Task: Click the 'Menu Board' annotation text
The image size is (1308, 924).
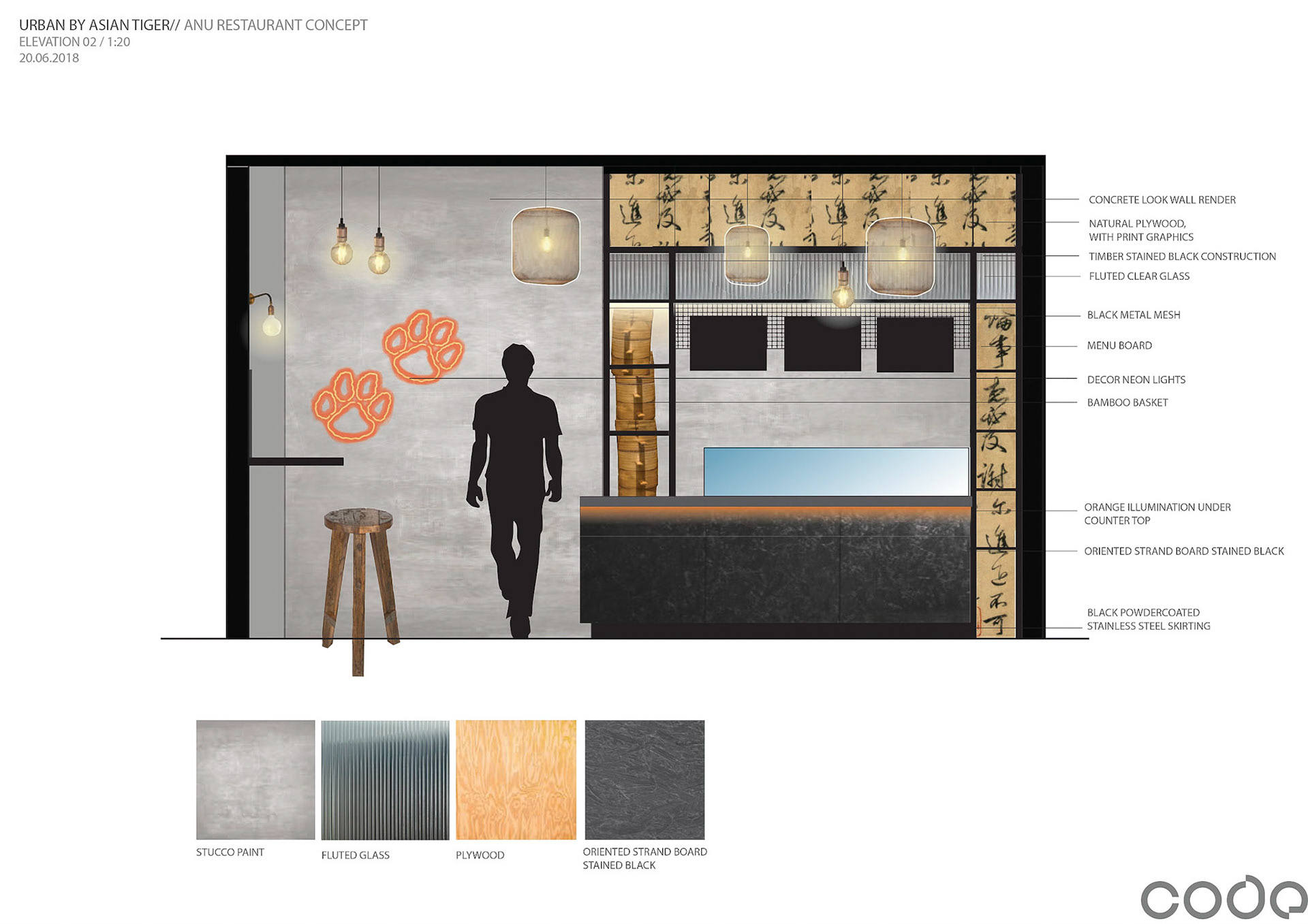Action: (x=1119, y=345)
